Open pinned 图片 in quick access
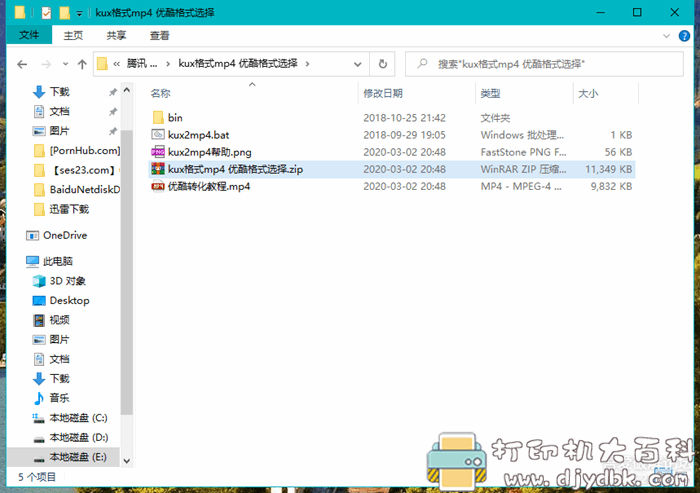 (59, 131)
